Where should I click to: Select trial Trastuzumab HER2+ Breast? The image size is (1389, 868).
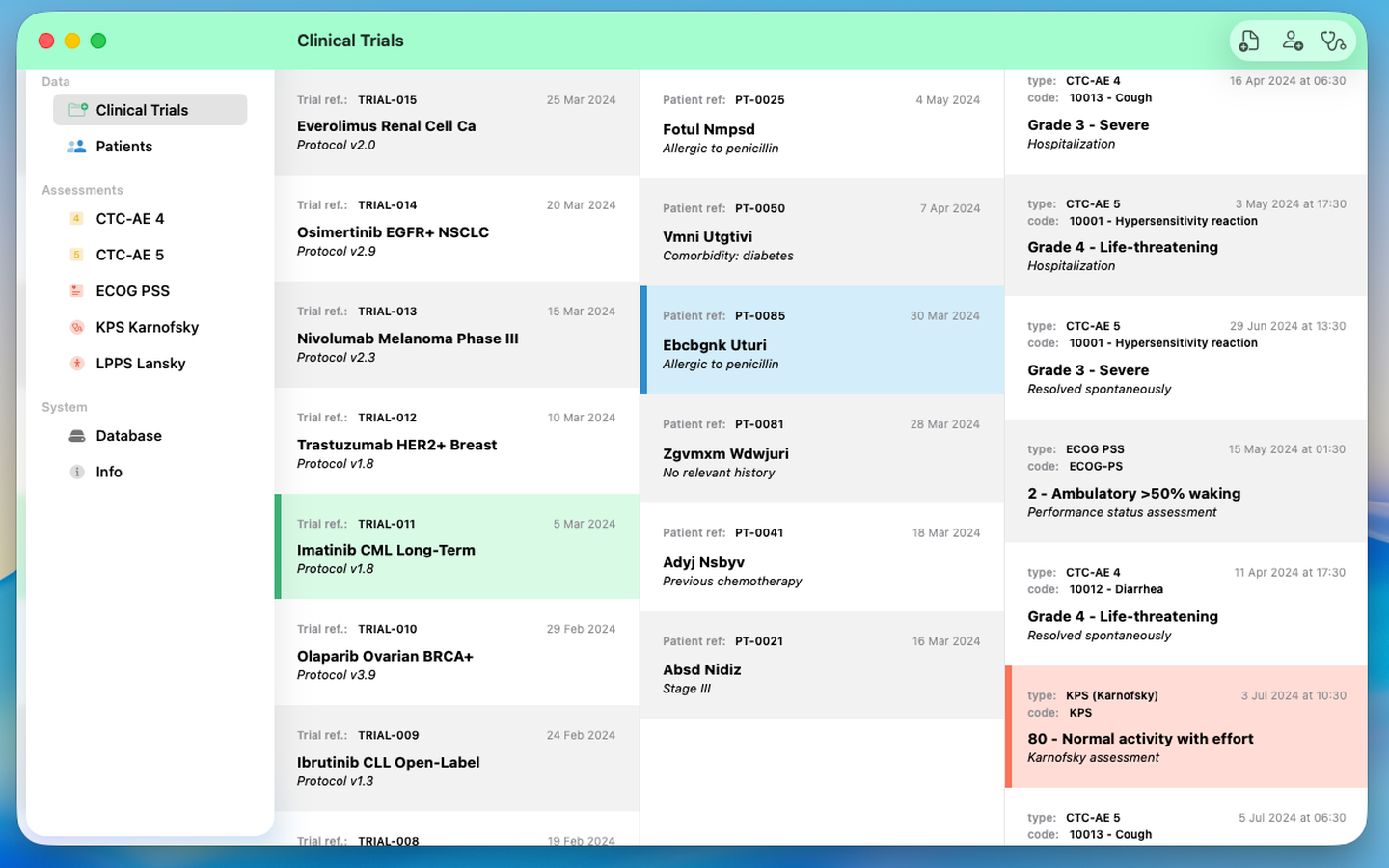pos(456,441)
